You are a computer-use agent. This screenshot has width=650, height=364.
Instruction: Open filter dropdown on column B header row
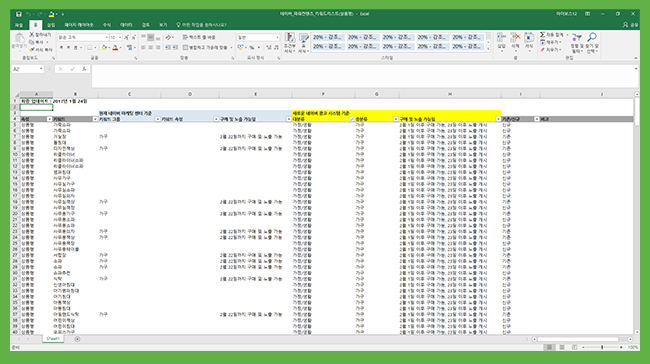coord(95,119)
